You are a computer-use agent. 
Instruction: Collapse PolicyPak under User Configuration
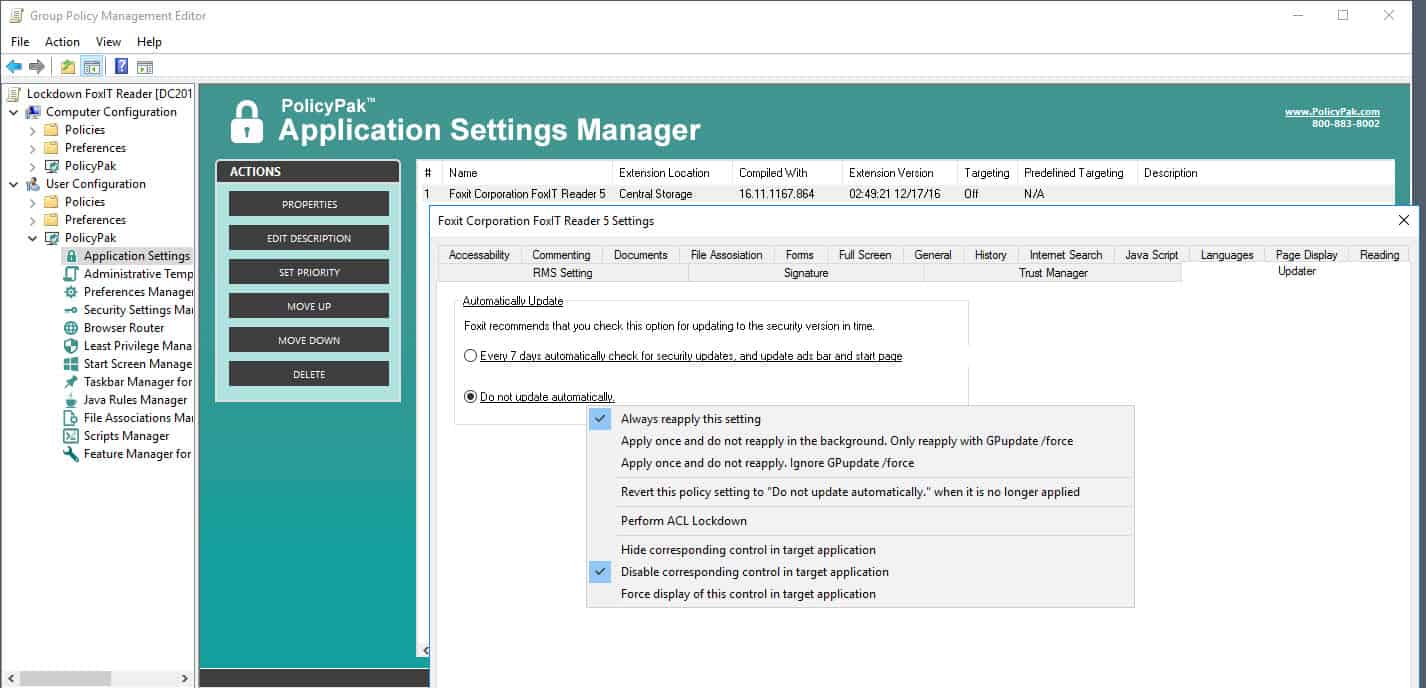pyautogui.click(x=33, y=238)
